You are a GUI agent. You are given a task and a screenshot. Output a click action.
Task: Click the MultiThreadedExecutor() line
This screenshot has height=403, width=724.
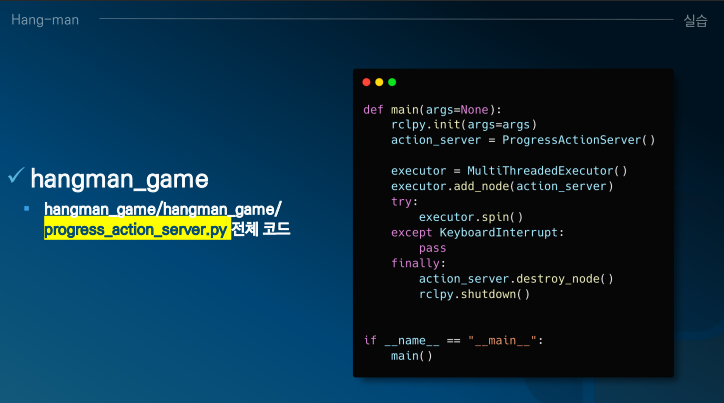point(509,171)
